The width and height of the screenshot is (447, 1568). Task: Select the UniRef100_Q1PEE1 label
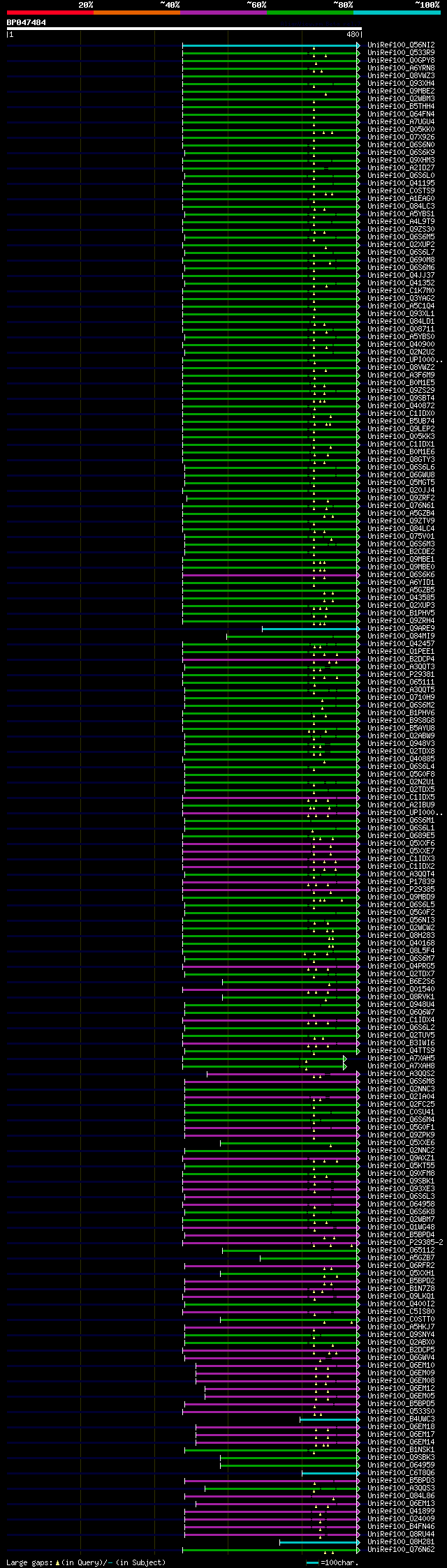pyautogui.click(x=401, y=651)
